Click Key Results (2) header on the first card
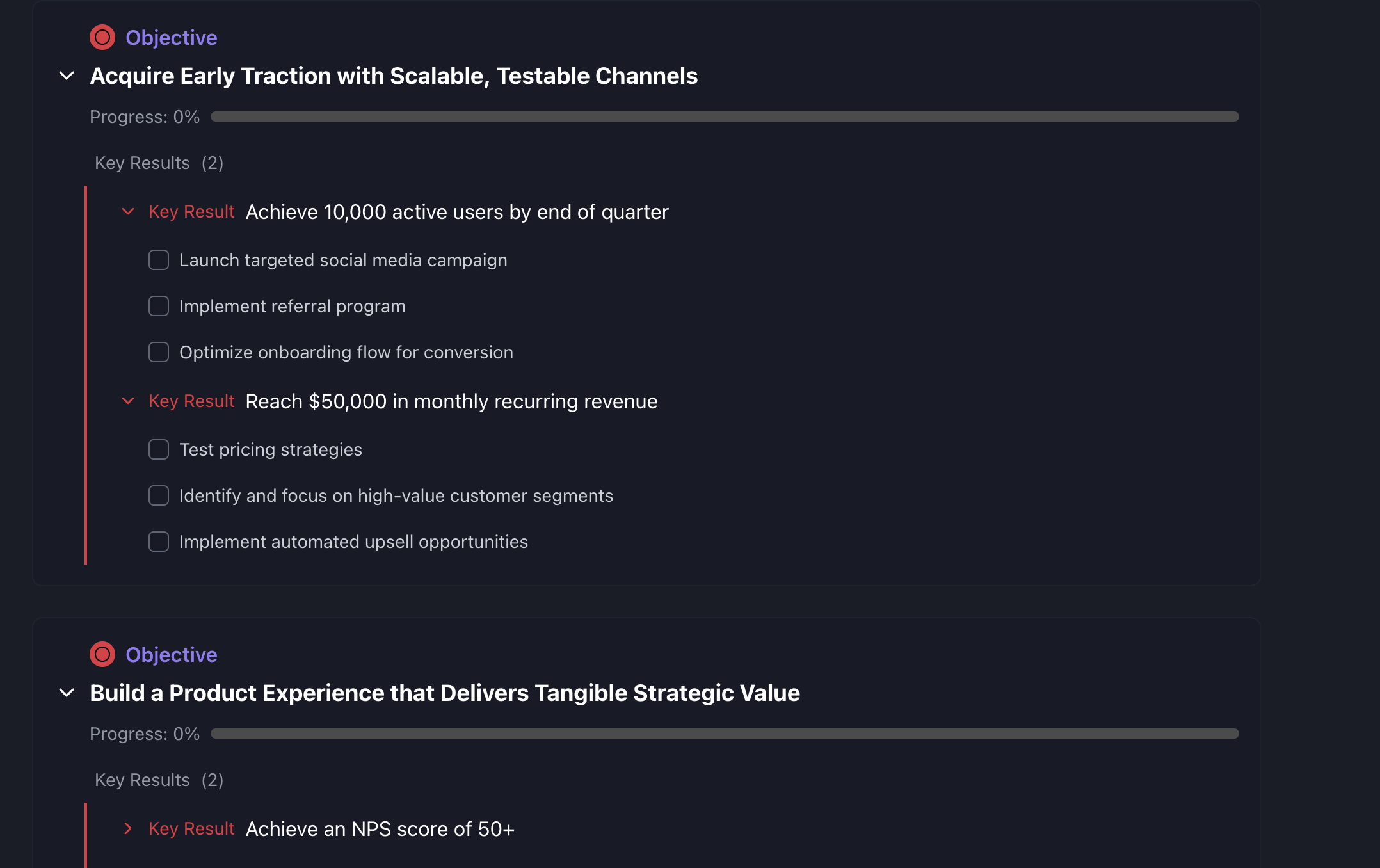This screenshot has width=1380, height=868. point(159,163)
